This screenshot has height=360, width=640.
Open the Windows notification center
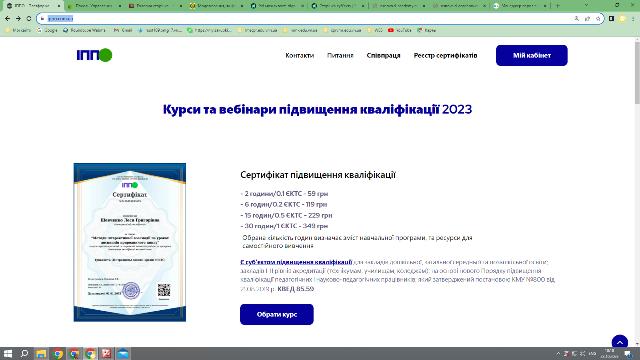point(629,354)
